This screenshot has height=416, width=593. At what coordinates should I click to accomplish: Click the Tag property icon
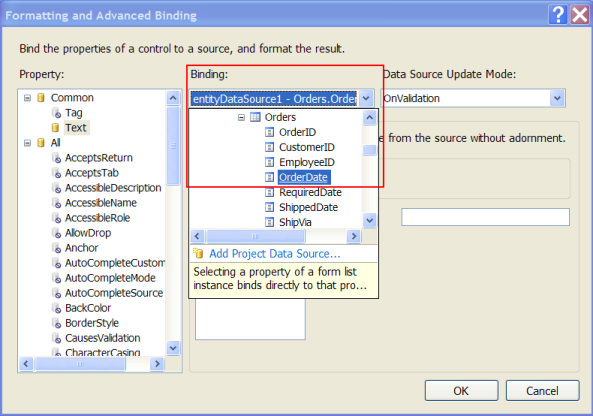(56, 113)
